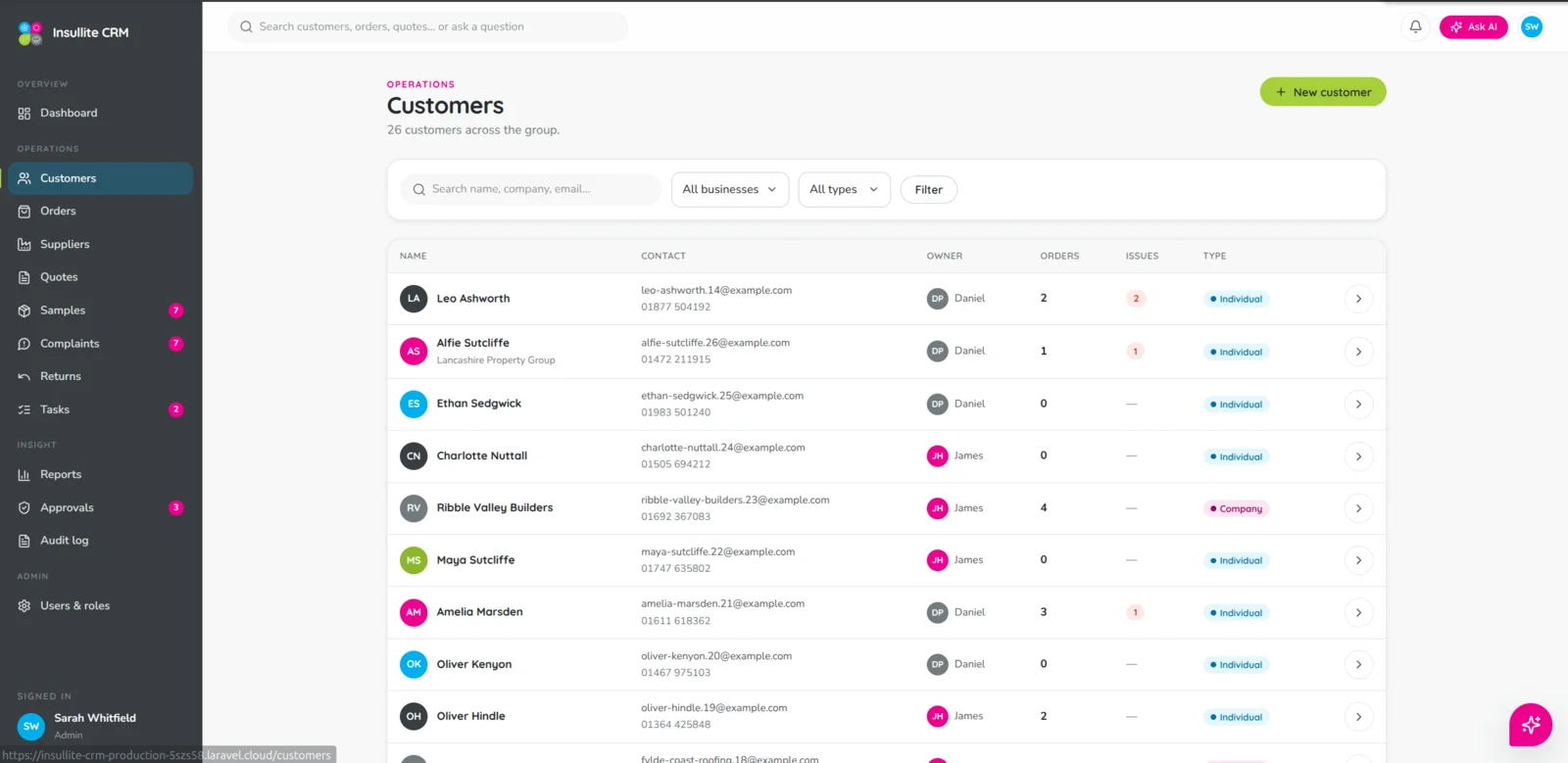Open Leo Ashworth row chevron

[1358, 299]
